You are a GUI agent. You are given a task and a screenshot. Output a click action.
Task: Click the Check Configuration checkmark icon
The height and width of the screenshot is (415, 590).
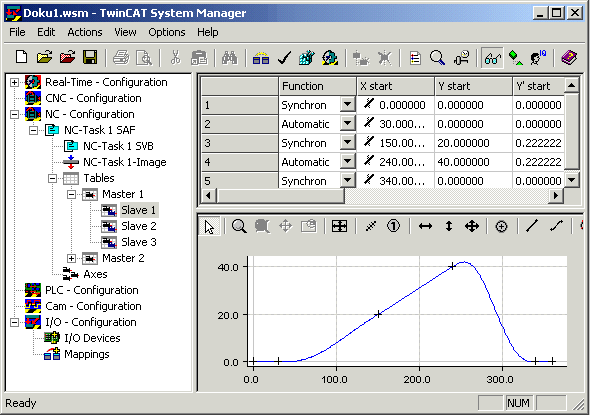284,58
